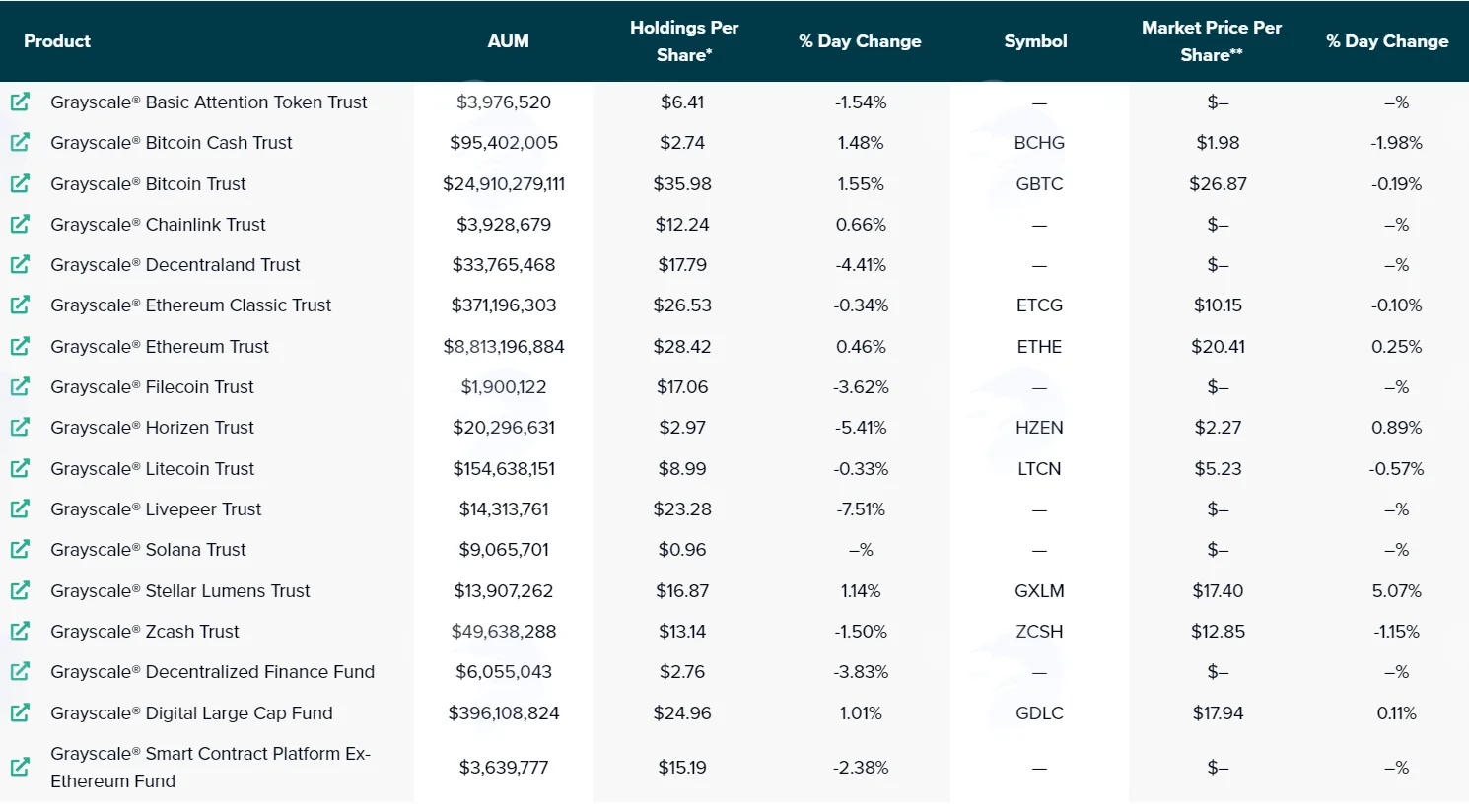Click external link icon for Filecoin Trust
1469x812 pixels.
[20, 386]
